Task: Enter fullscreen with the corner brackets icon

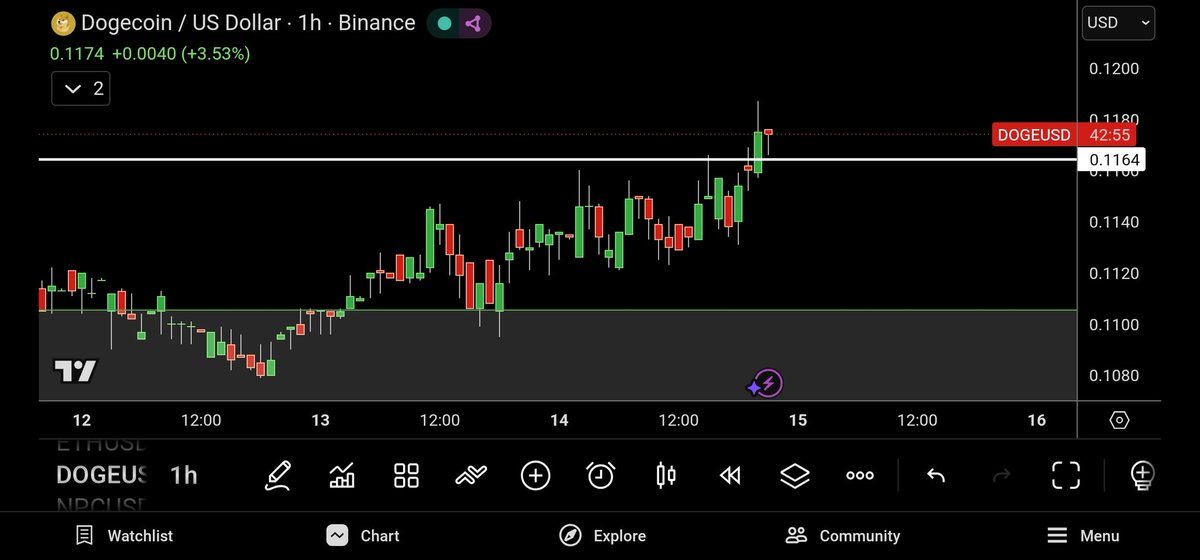Action: pos(1066,475)
